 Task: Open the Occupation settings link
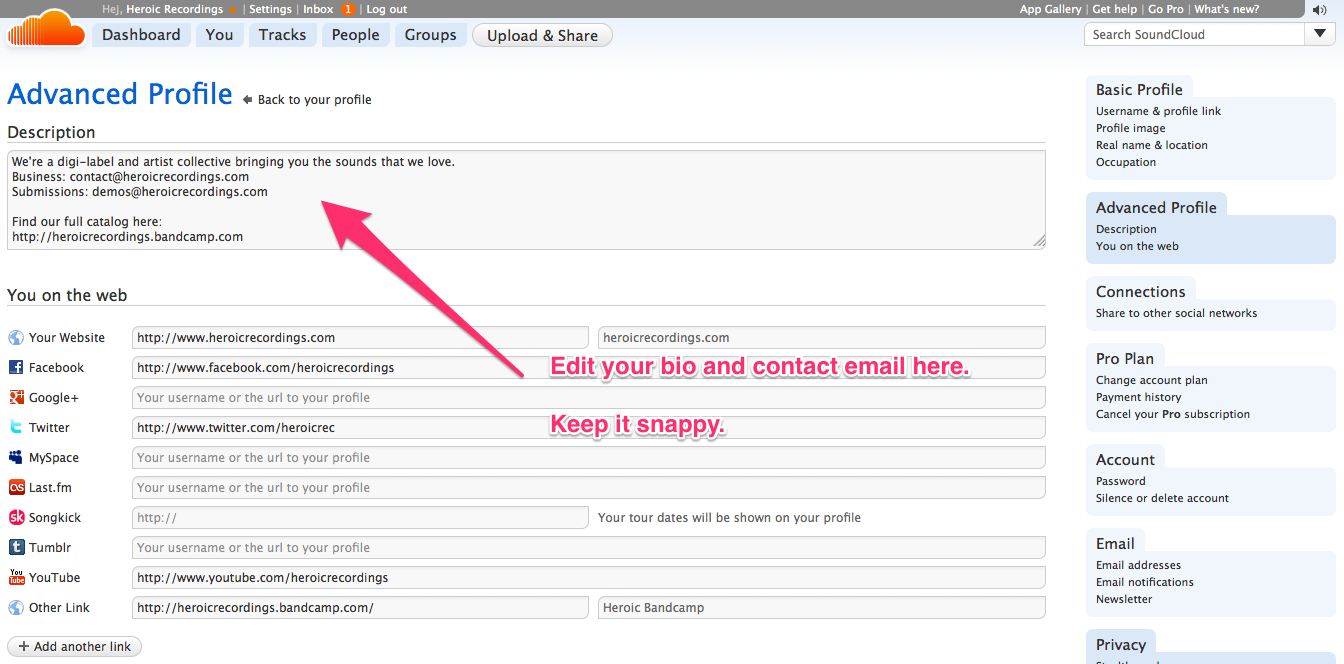(x=1126, y=162)
